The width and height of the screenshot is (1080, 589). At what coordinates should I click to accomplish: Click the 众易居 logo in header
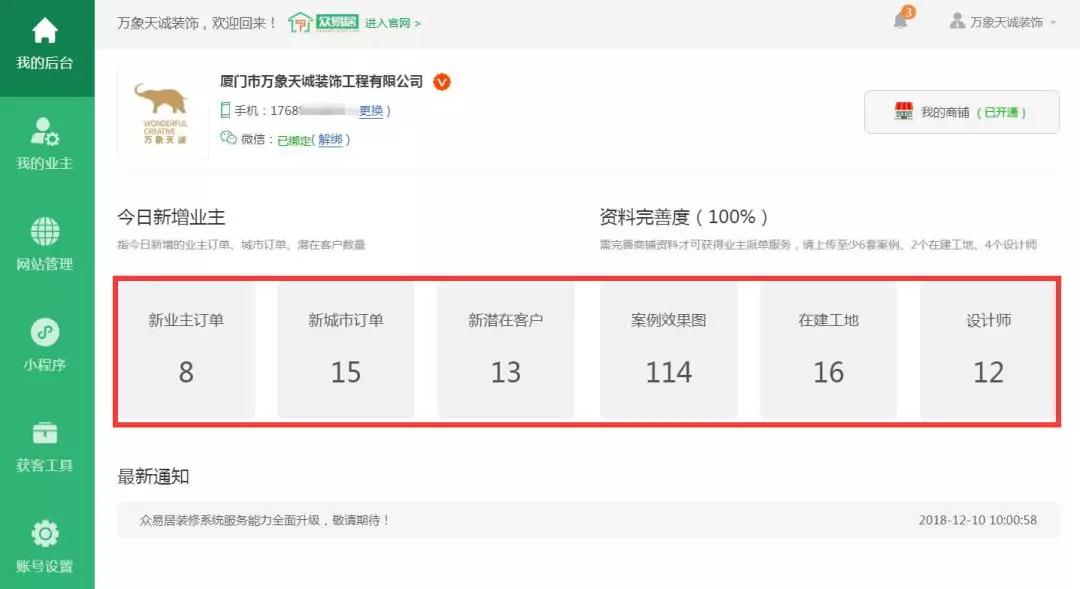323,22
